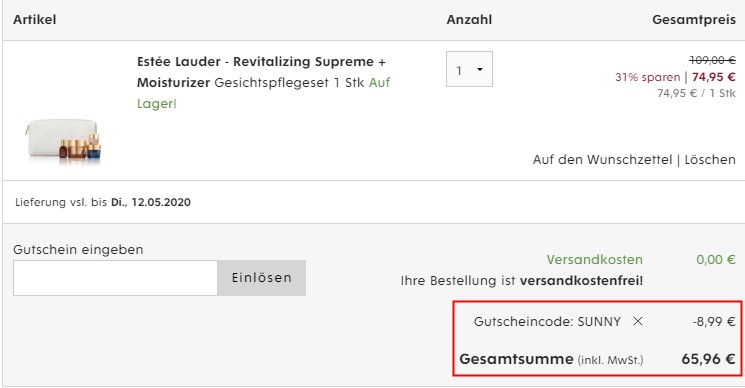Click Auf den Wunschzettel link

tap(602, 160)
